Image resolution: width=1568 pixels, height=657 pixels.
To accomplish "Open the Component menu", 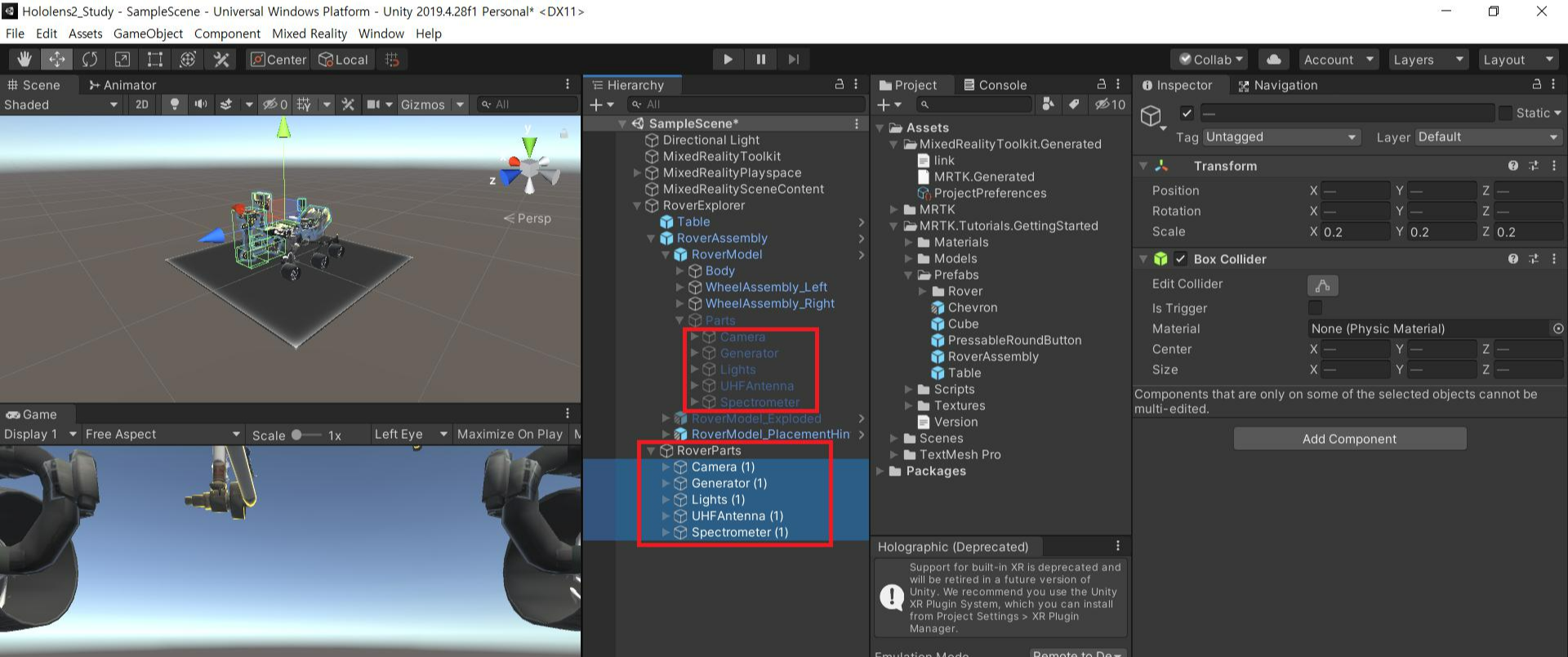I will [x=227, y=34].
